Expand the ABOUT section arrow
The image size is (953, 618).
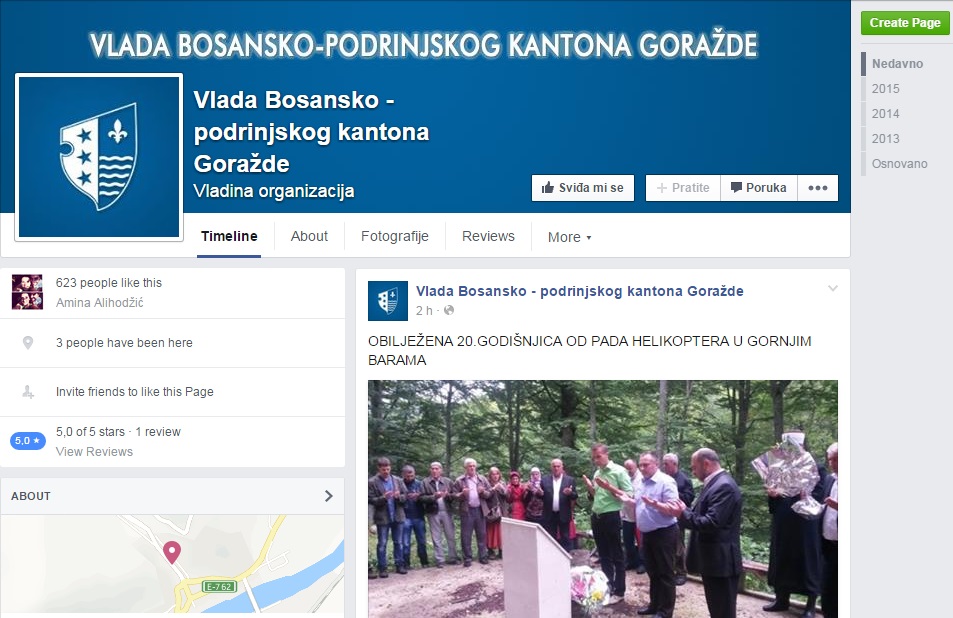tap(329, 496)
